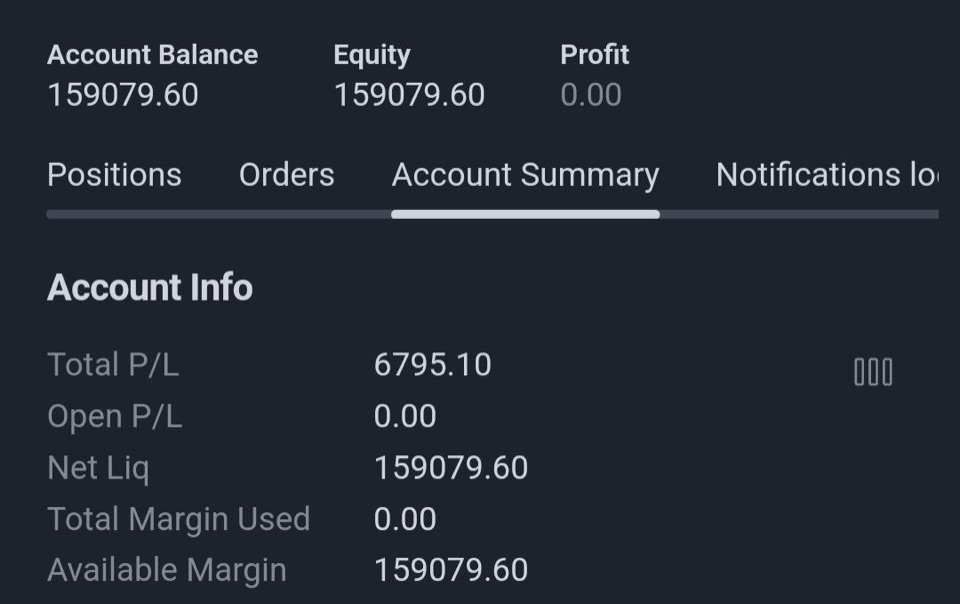This screenshot has height=604, width=960.
Task: Select the Account Summary tab
Action: click(525, 176)
